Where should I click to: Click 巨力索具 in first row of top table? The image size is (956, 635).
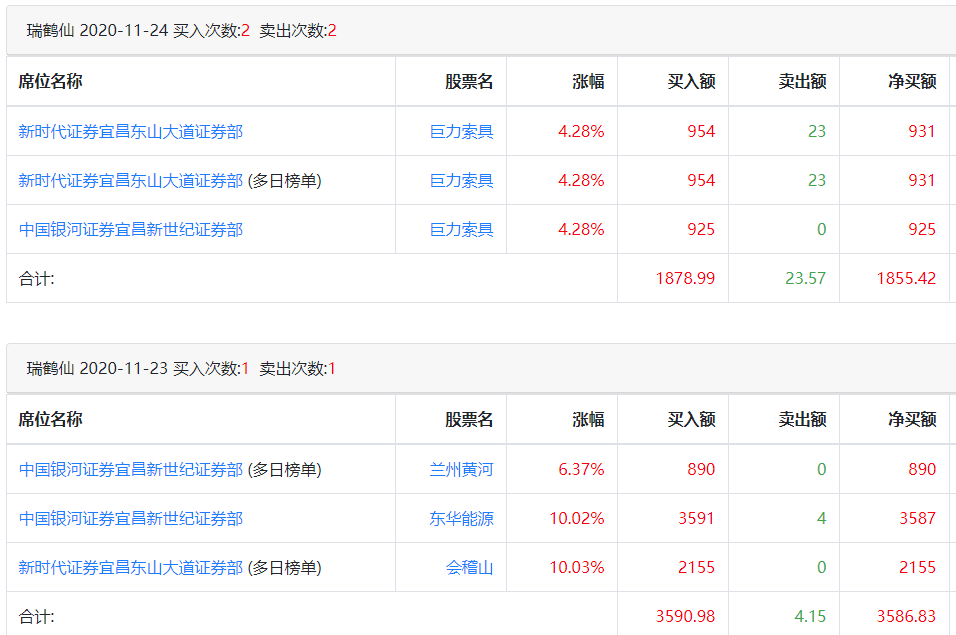pyautogui.click(x=461, y=131)
